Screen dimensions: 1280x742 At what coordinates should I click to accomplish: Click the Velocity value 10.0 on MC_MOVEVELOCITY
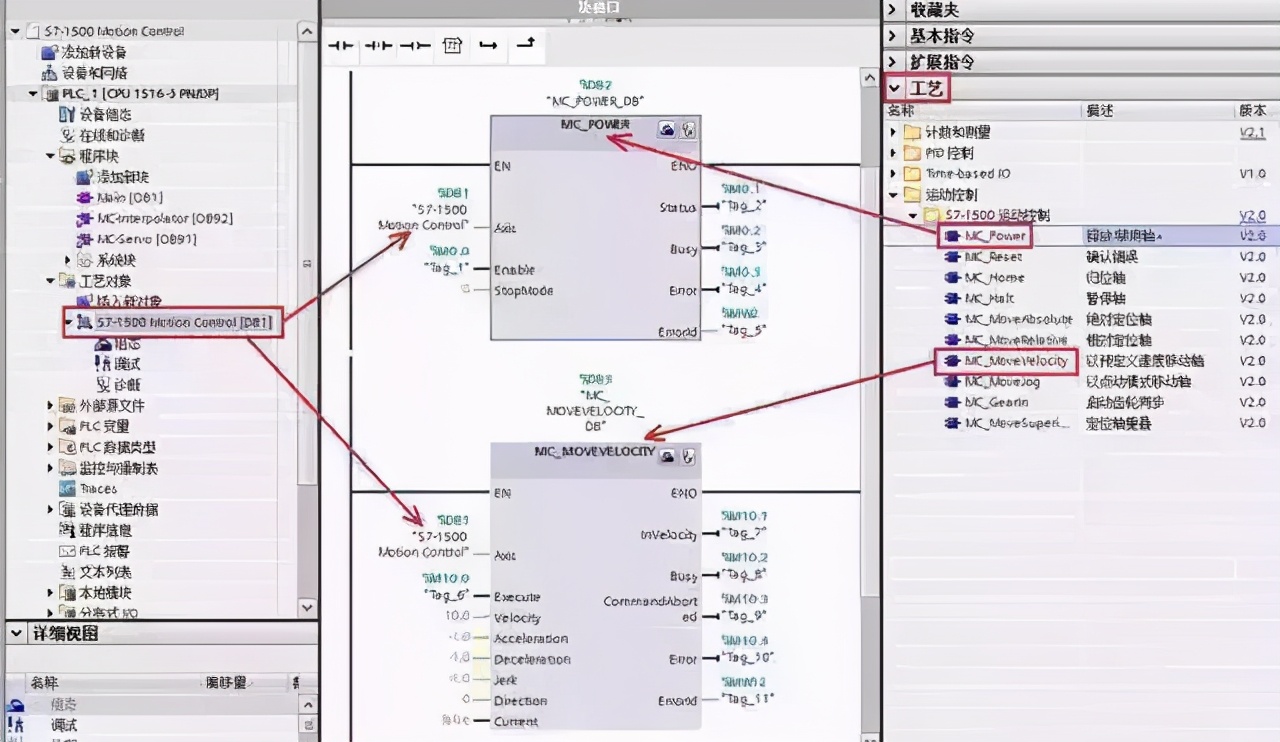458,618
